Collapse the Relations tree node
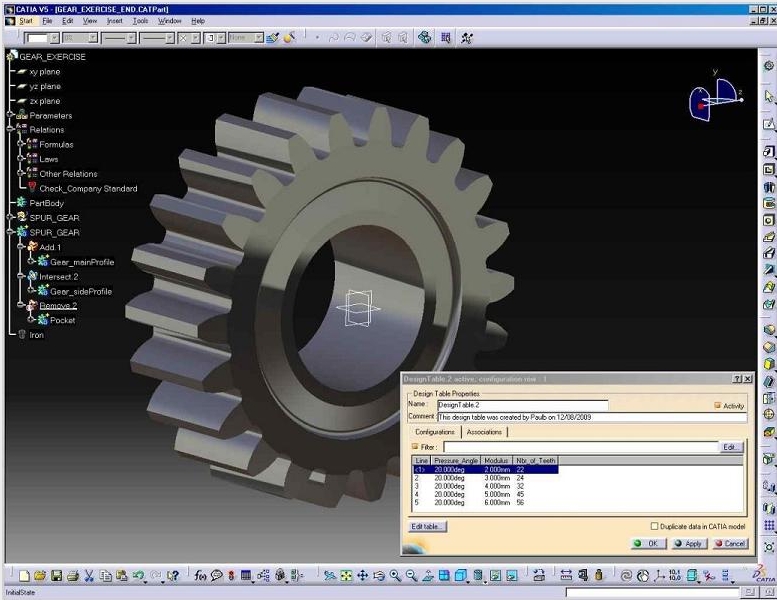Viewport: 777px width, 600px height. click(10, 130)
